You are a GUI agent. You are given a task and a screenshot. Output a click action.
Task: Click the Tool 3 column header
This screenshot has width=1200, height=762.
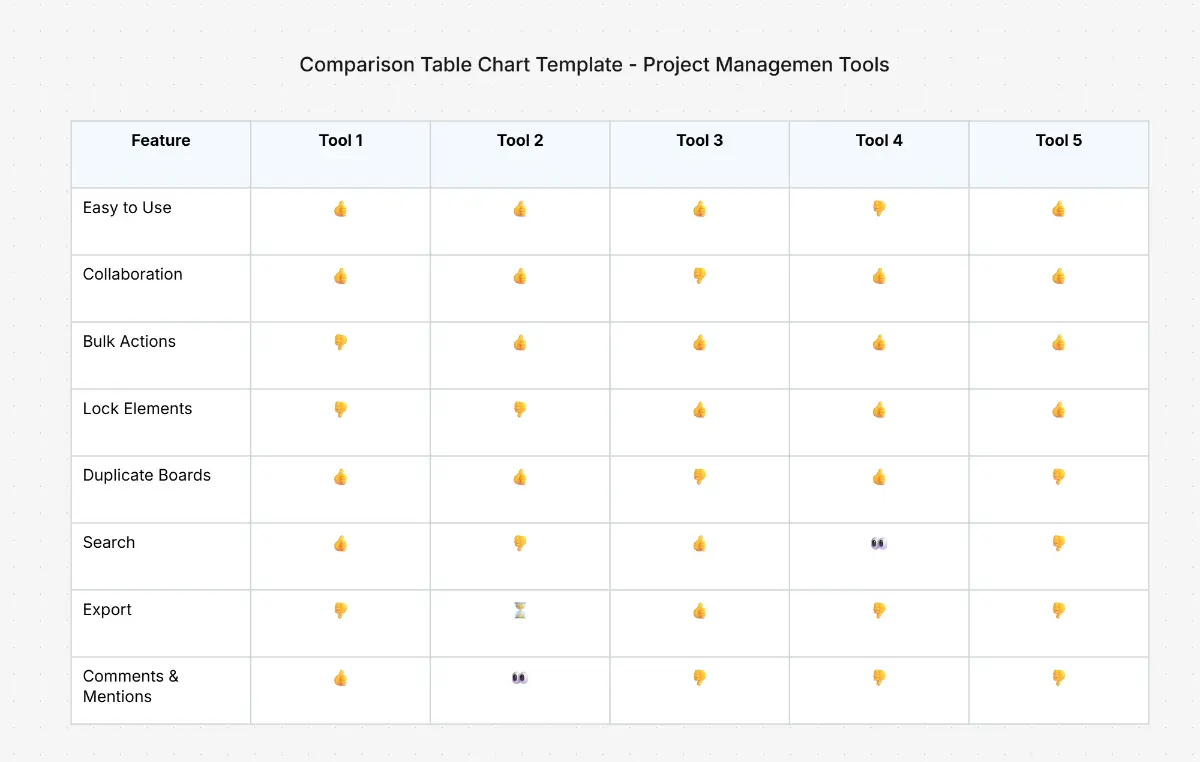pyautogui.click(x=700, y=141)
